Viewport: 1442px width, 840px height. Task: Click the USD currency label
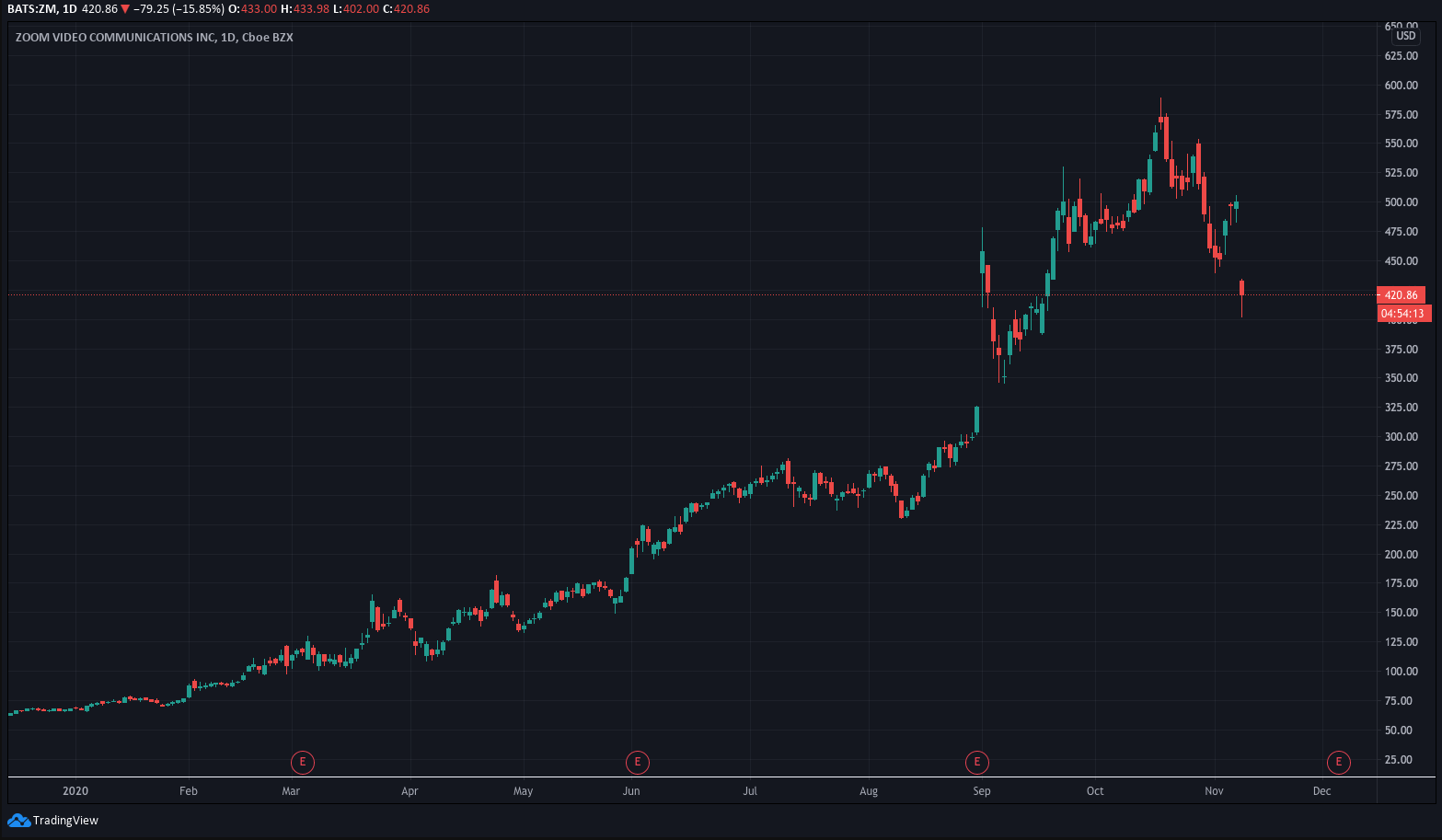[x=1405, y=36]
